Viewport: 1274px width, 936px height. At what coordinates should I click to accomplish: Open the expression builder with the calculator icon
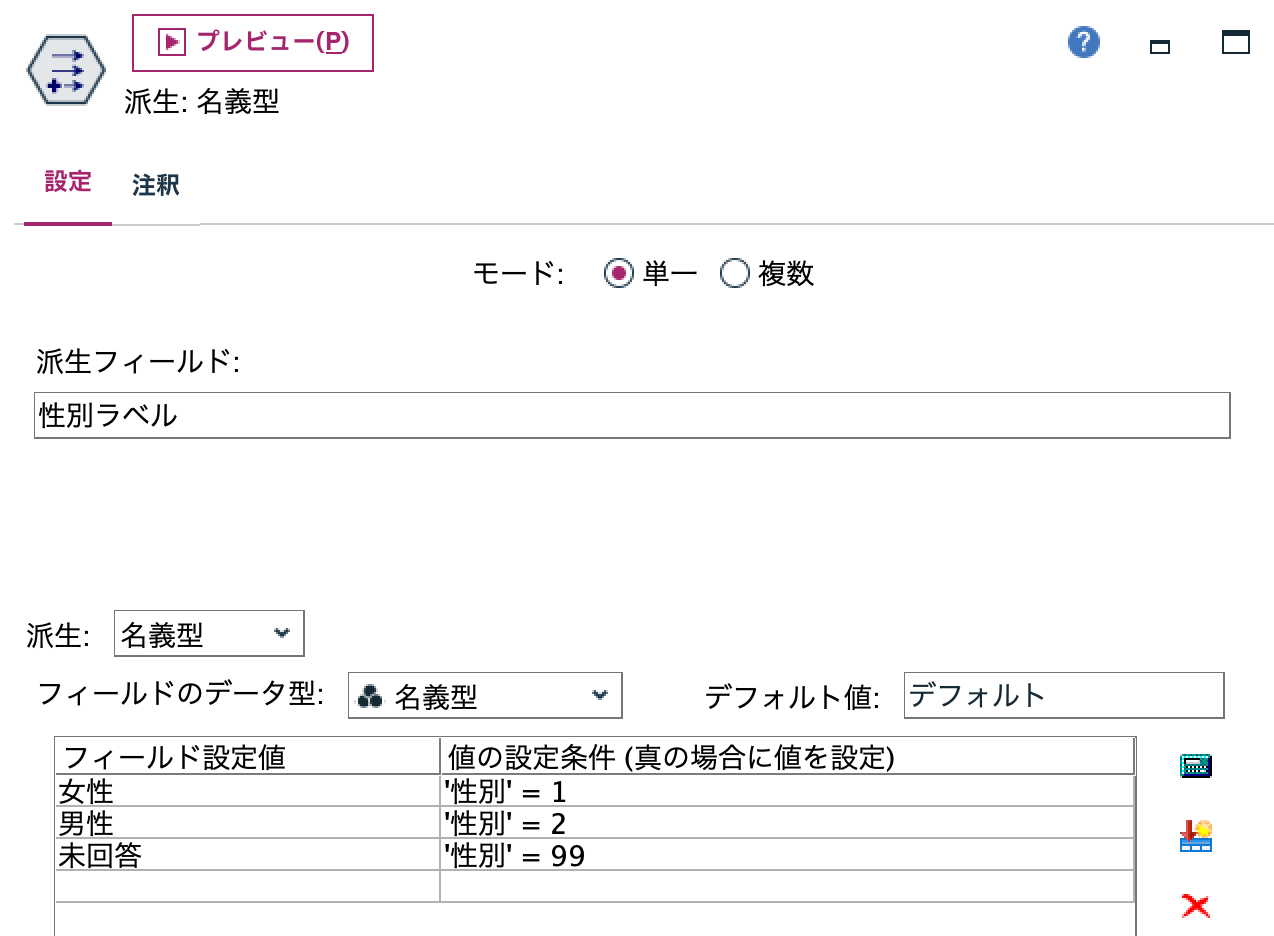pos(1196,764)
